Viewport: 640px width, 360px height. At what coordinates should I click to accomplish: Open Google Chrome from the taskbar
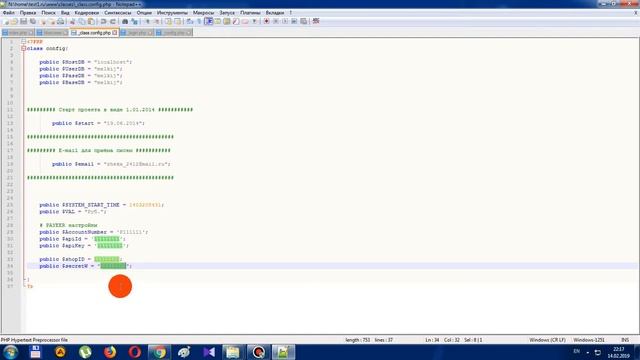[160, 352]
